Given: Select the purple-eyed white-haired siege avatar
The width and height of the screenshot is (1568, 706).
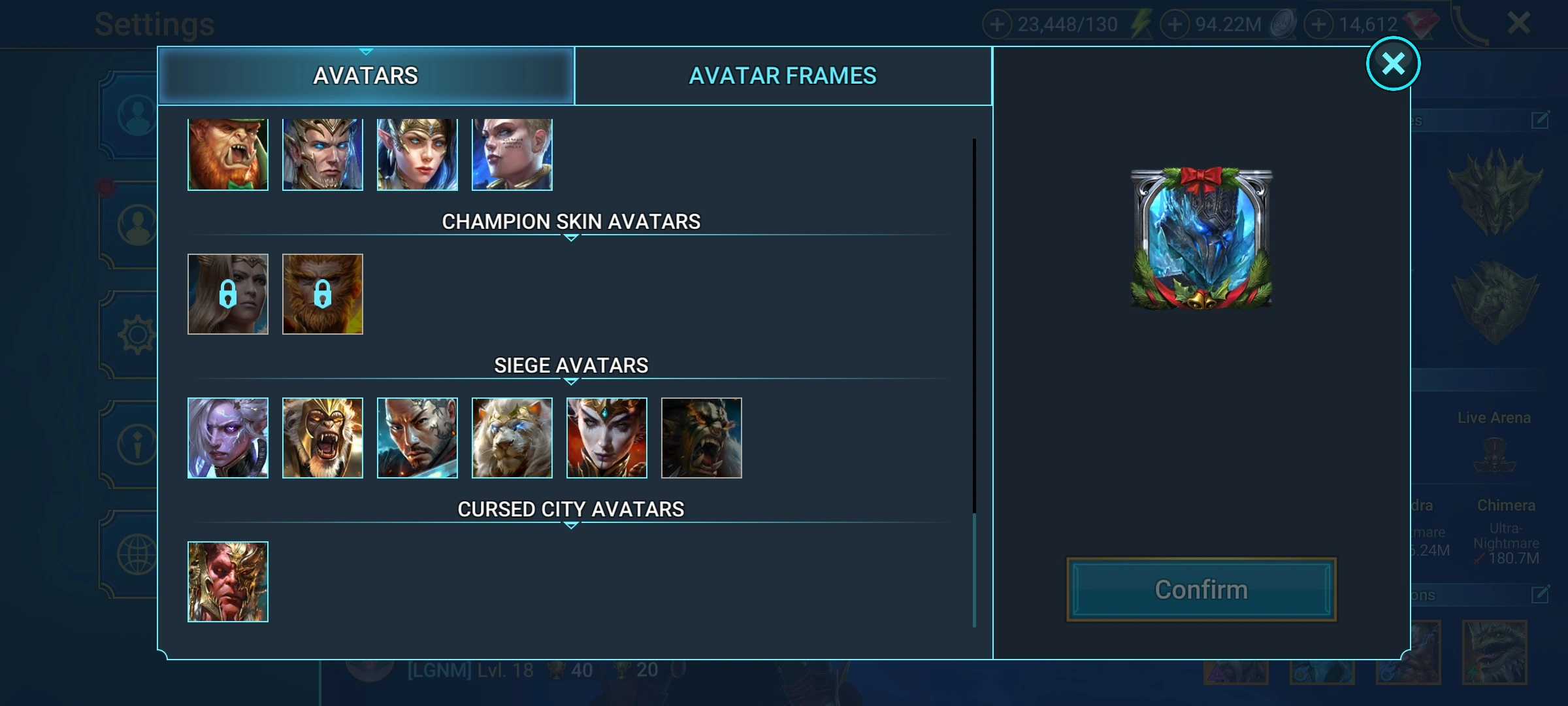Looking at the screenshot, I should pyautogui.click(x=227, y=438).
